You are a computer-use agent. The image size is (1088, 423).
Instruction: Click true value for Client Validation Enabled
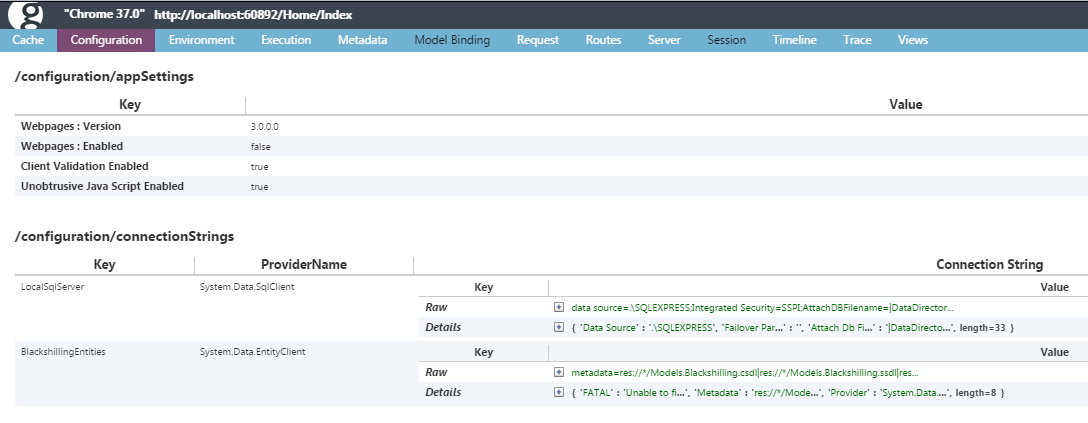point(259,167)
